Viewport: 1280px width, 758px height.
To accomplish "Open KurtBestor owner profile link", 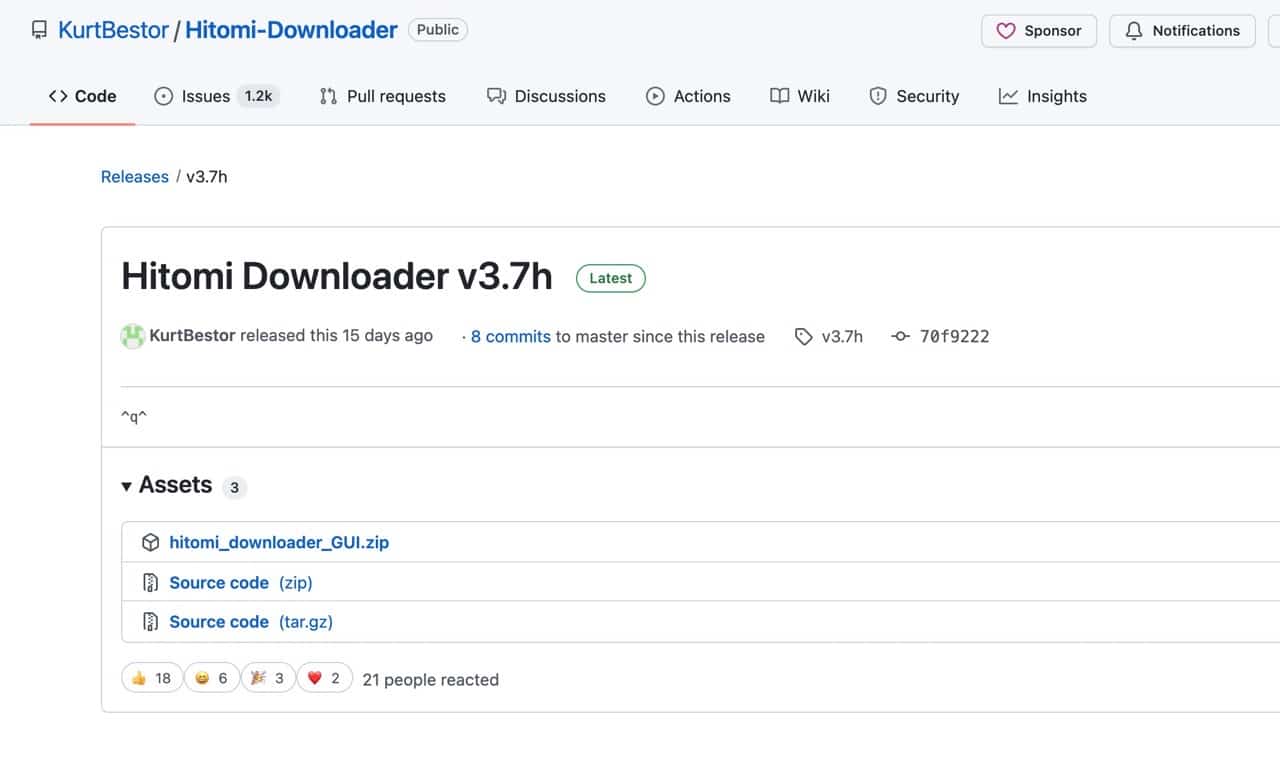I will 113,30.
